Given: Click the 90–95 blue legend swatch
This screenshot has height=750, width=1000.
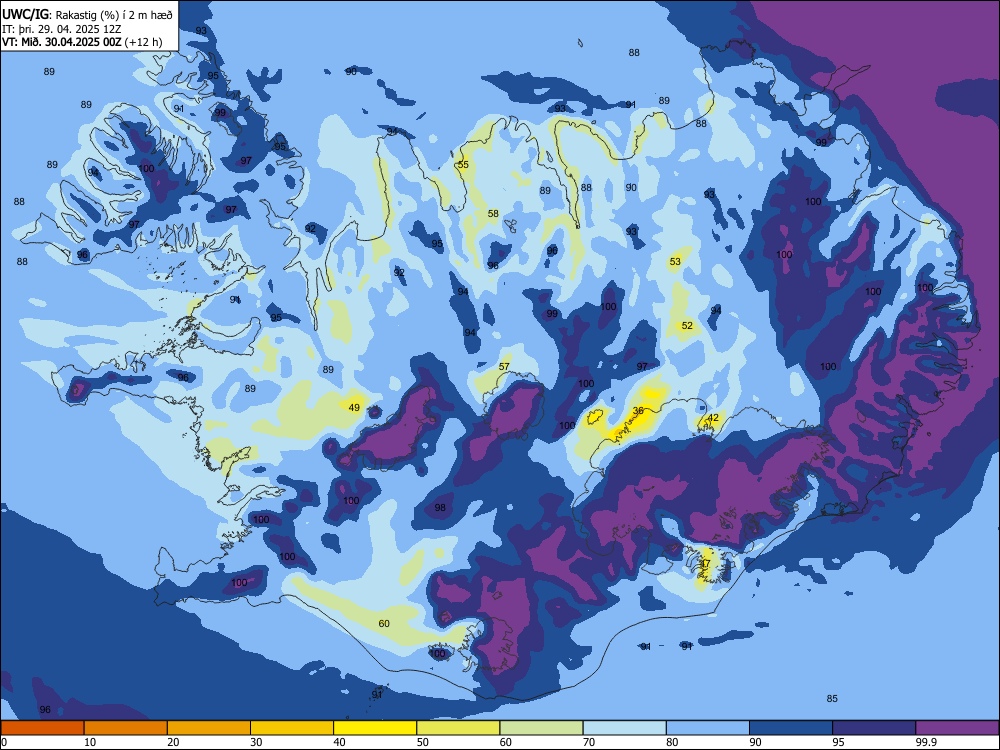Looking at the screenshot, I should 791,728.
